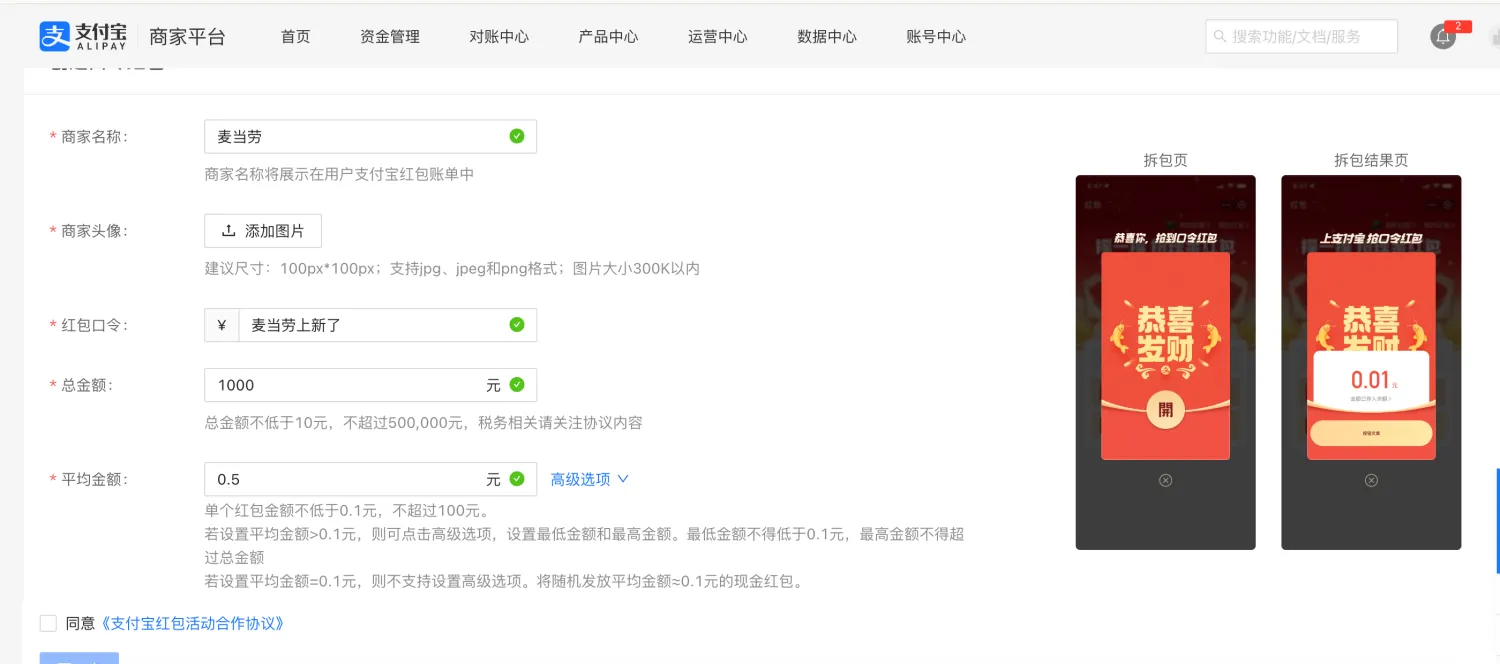The image size is (1500, 664).
Task: Open the notification bell with red badge
Action: [x=1443, y=36]
